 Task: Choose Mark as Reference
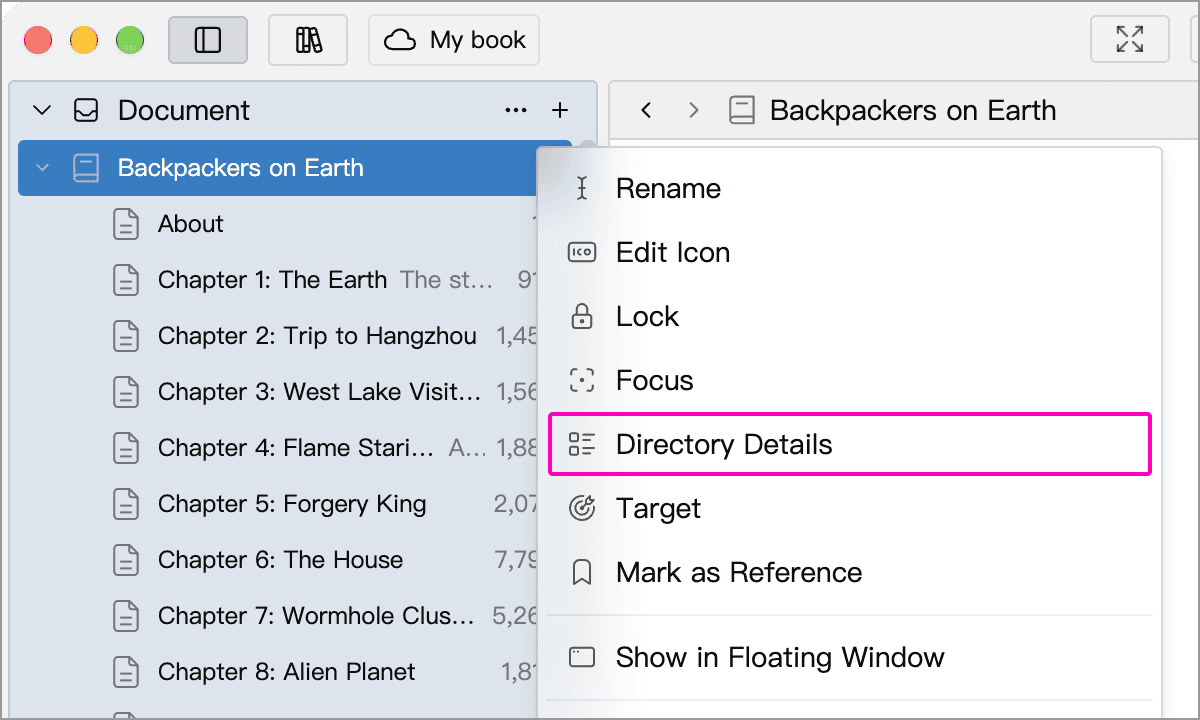pyautogui.click(x=850, y=572)
